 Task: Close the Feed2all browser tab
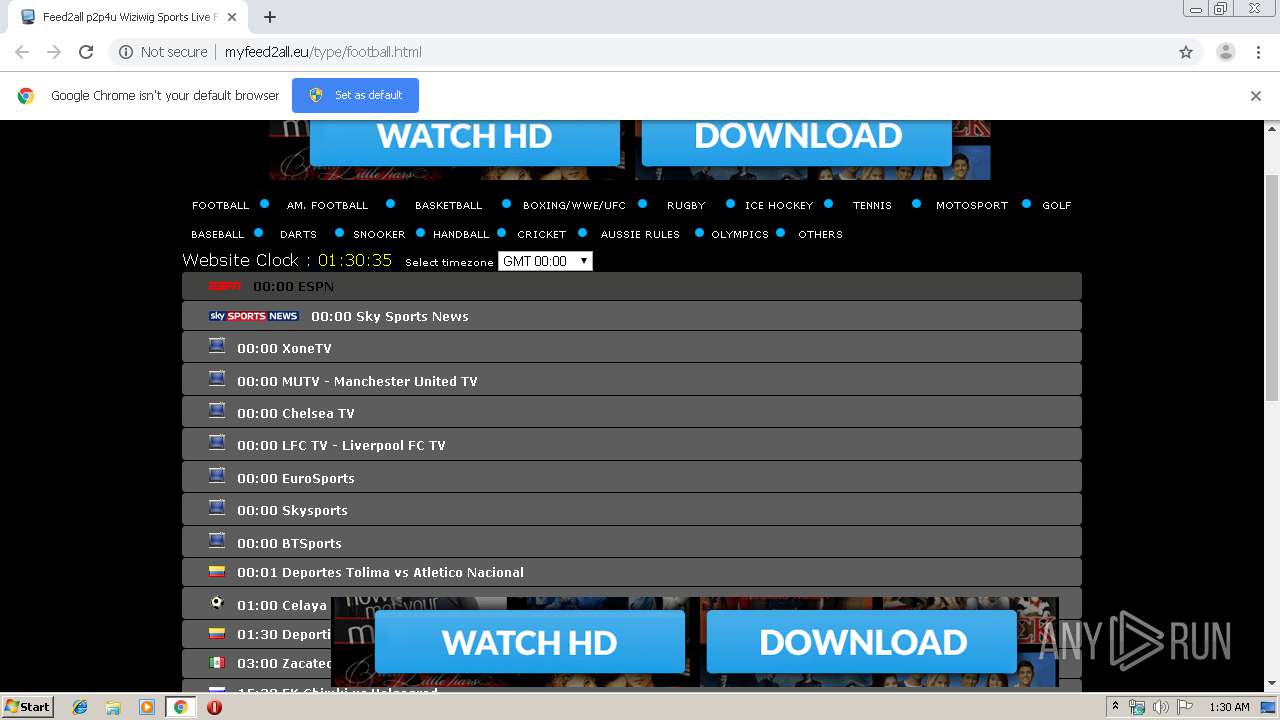click(232, 17)
